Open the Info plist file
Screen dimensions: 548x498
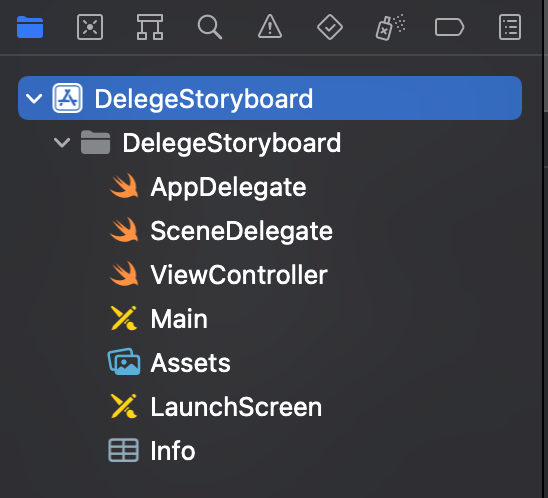(173, 451)
